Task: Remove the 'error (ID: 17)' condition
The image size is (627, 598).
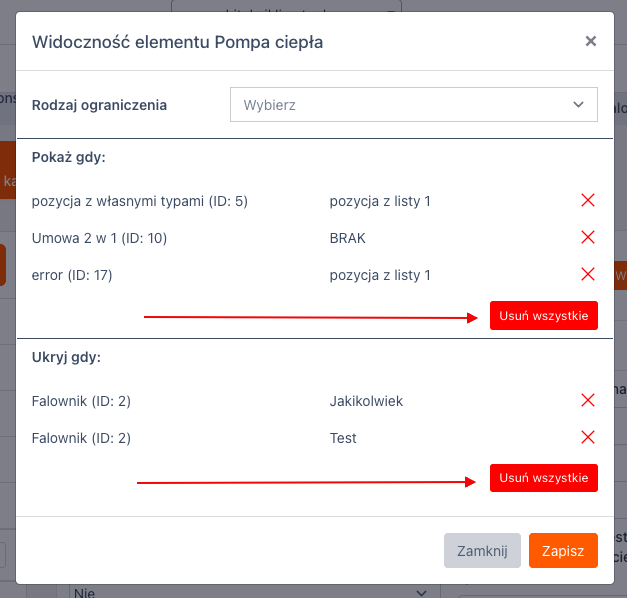Action: 588,275
